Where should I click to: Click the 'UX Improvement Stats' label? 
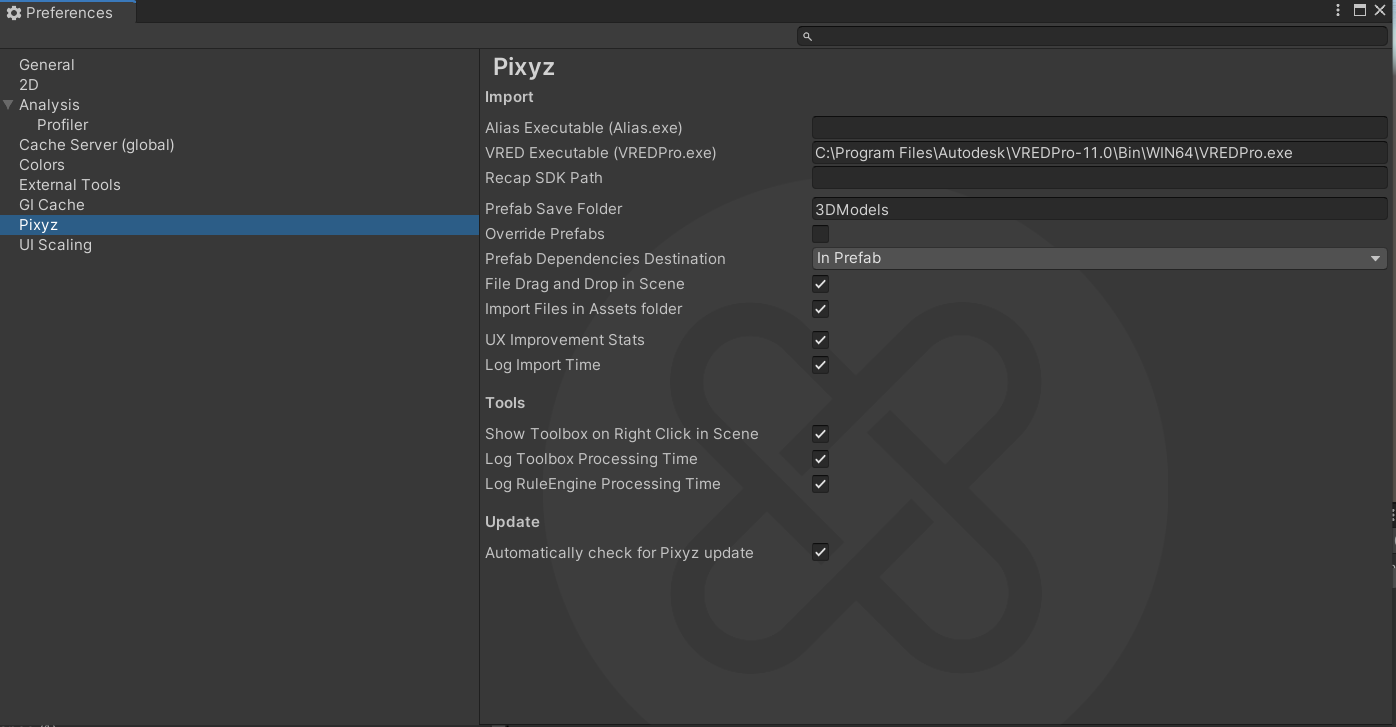(x=565, y=340)
